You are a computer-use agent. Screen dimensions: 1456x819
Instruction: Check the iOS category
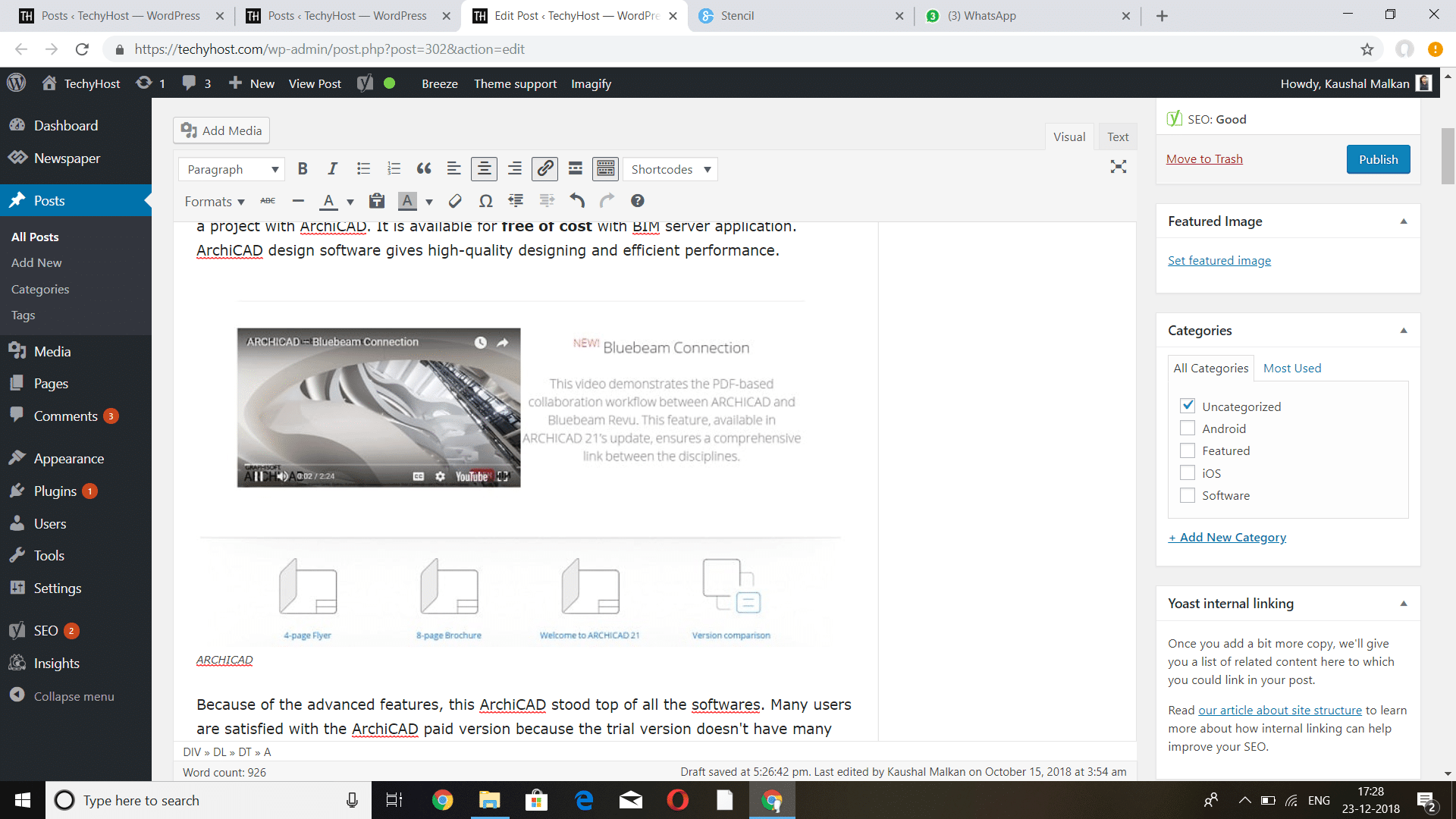click(x=1188, y=473)
